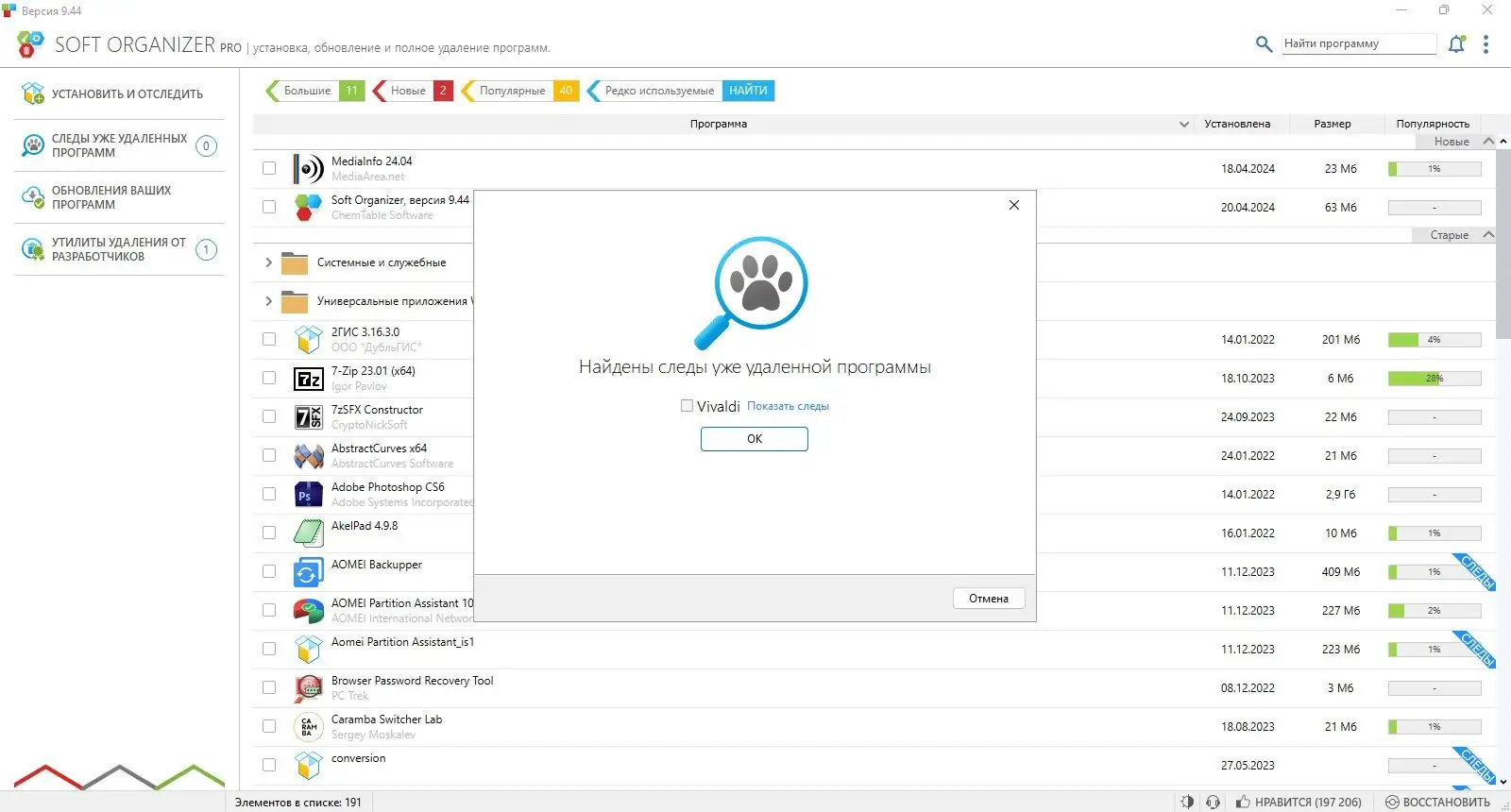The height and width of the screenshot is (812, 1511).
Task: Click the program updates sidebar icon
Action: (x=33, y=197)
